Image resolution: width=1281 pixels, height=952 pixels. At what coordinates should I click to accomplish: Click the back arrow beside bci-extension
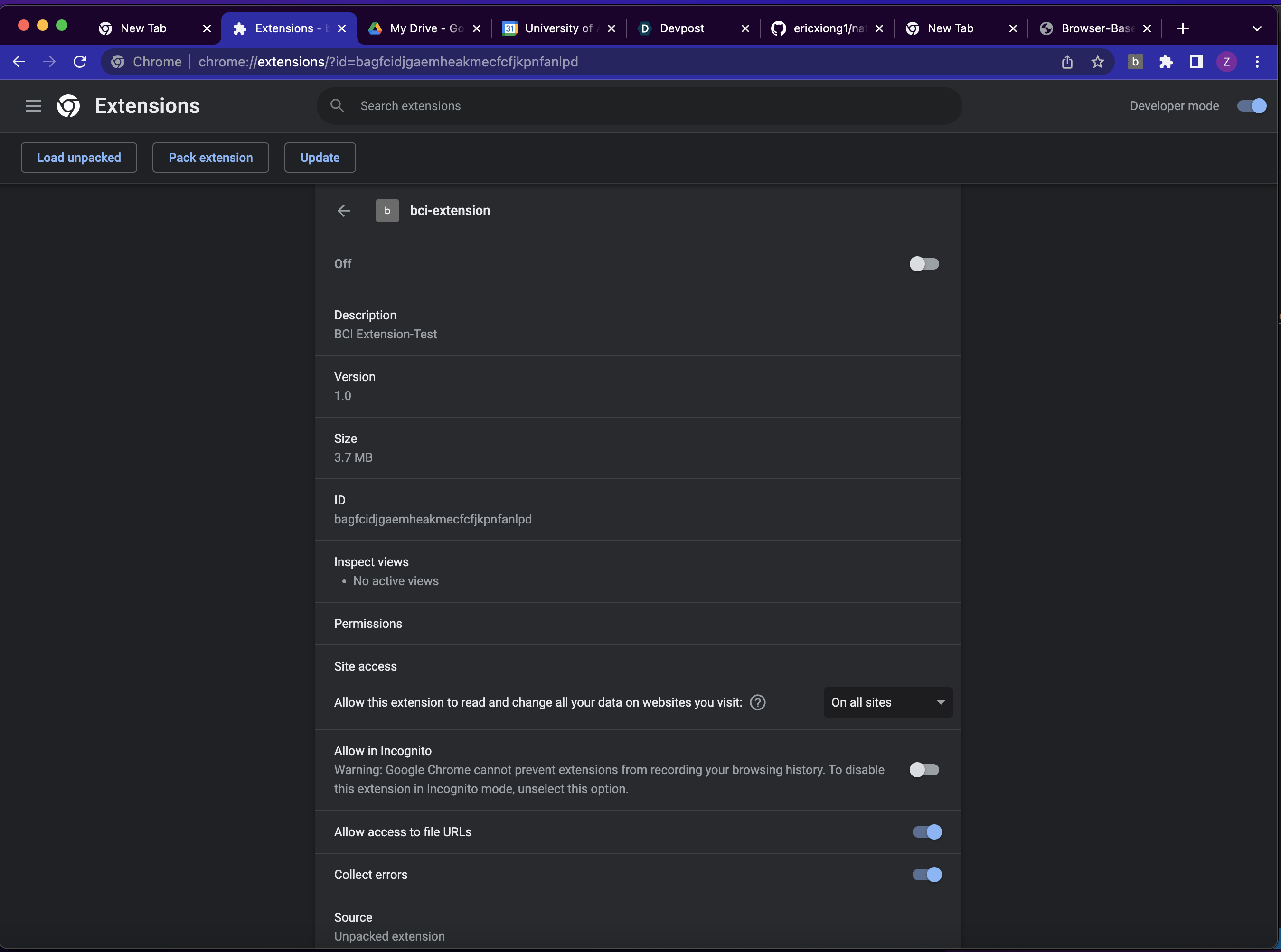point(344,211)
